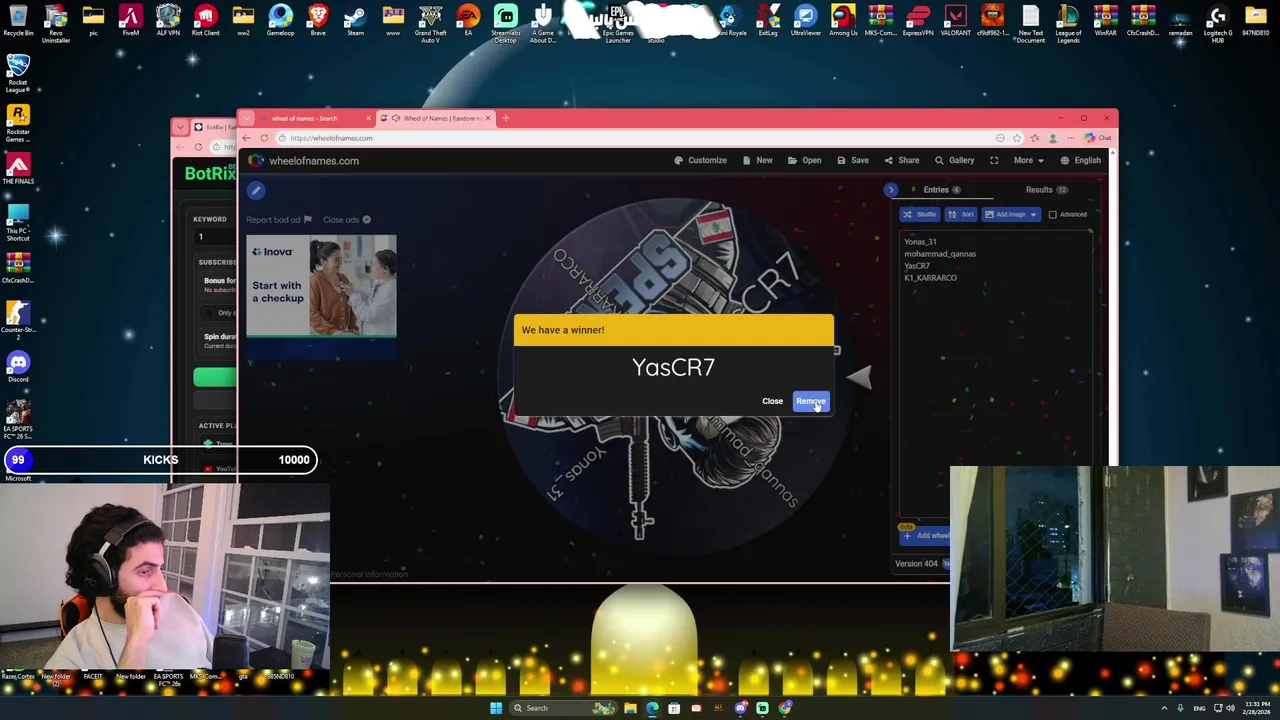Open the Customize option
1280x720 pixels.
700,160
